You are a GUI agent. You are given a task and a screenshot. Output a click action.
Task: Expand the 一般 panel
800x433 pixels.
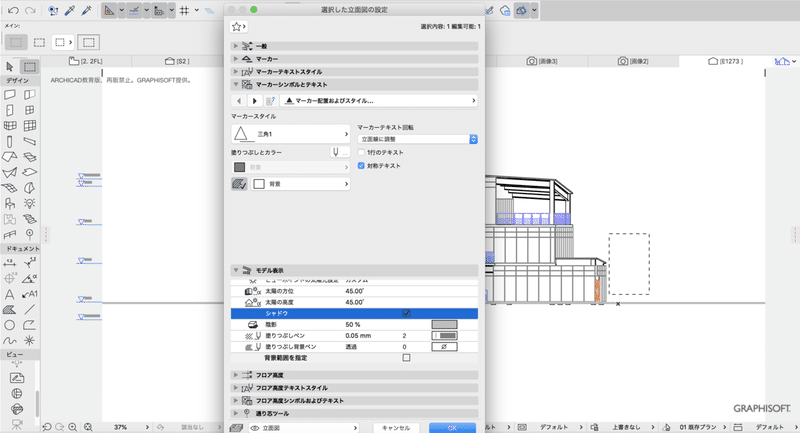pos(236,46)
